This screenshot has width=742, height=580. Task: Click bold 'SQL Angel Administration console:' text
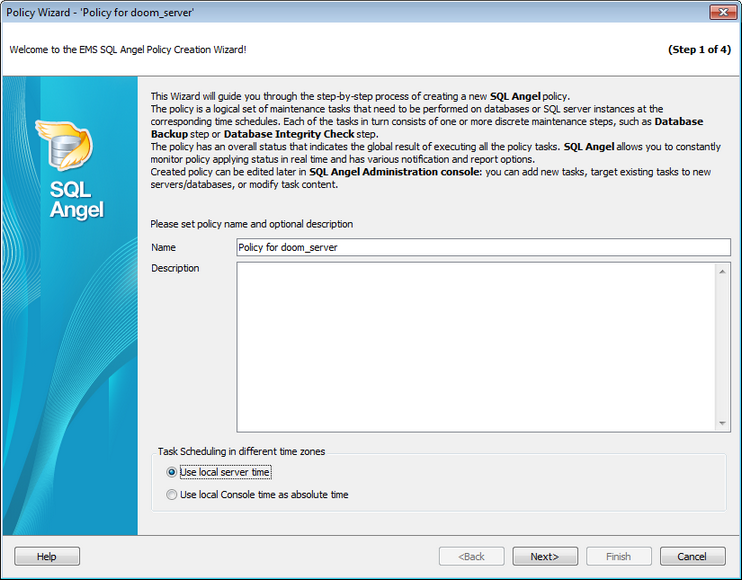point(396,172)
